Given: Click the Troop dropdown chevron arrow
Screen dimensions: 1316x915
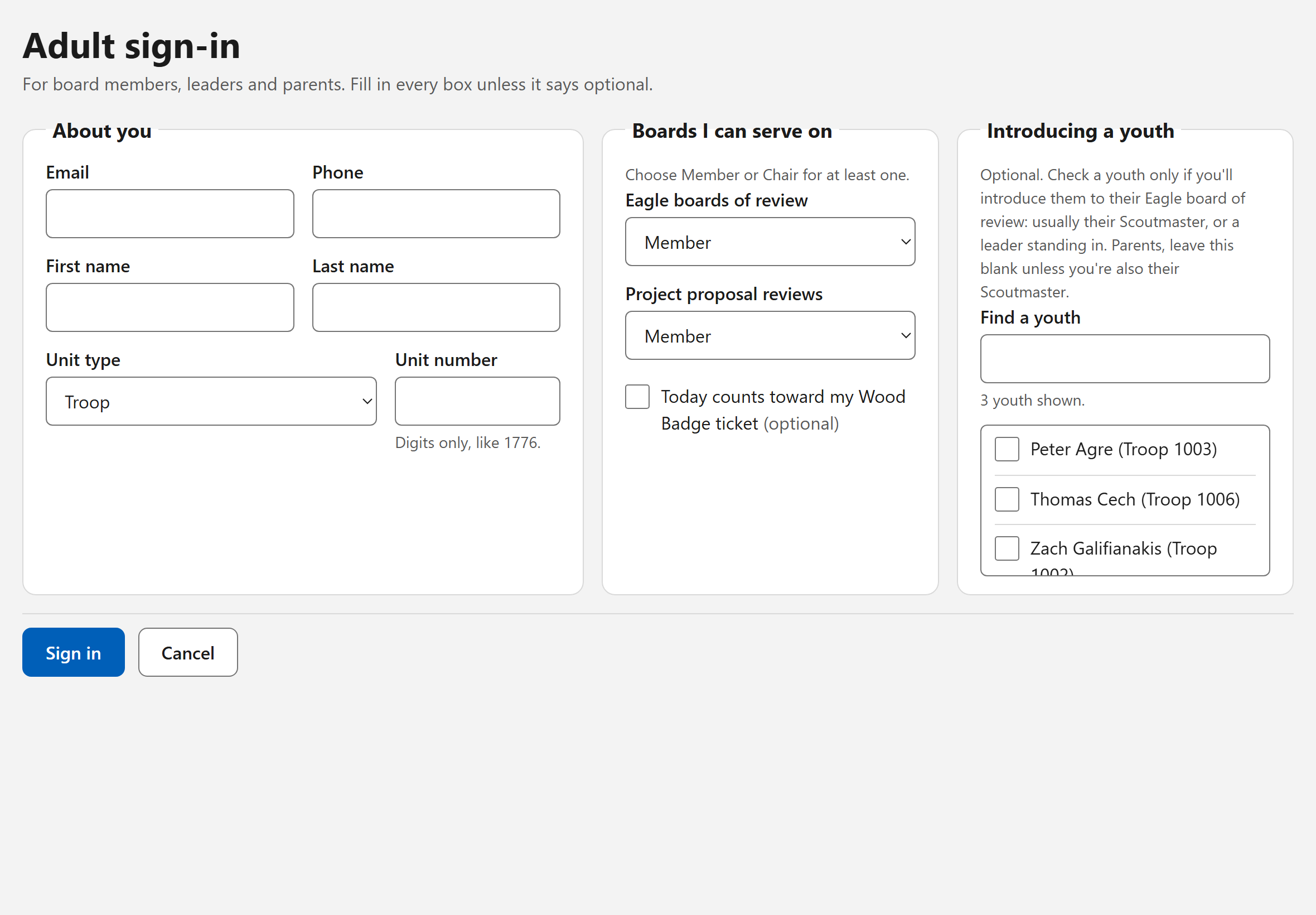Looking at the screenshot, I should tap(367, 402).
